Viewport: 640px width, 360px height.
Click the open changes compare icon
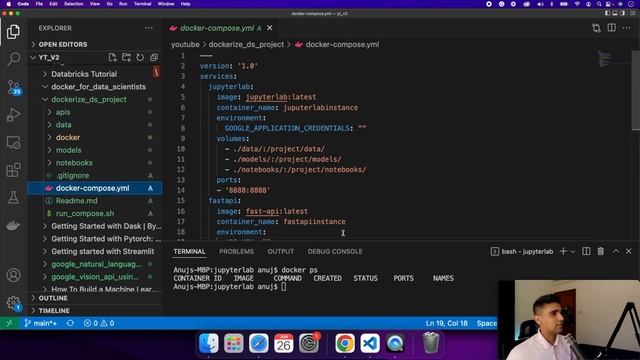pyautogui.click(x=596, y=28)
